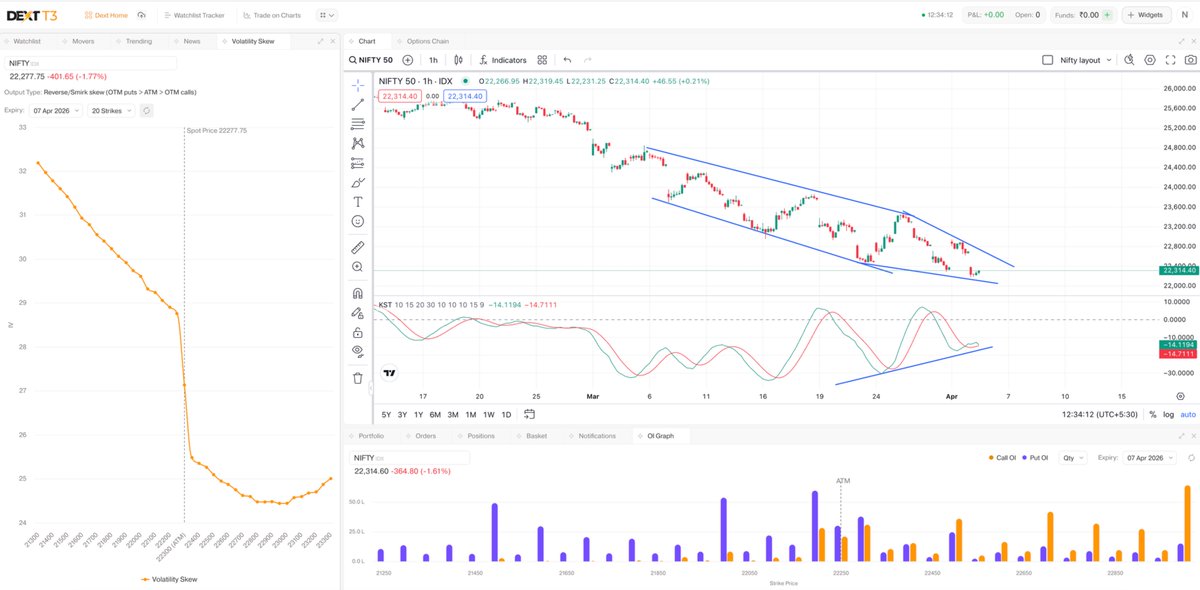Open the indicator templates grid icon
The height and width of the screenshot is (590, 1200).
tap(542, 60)
